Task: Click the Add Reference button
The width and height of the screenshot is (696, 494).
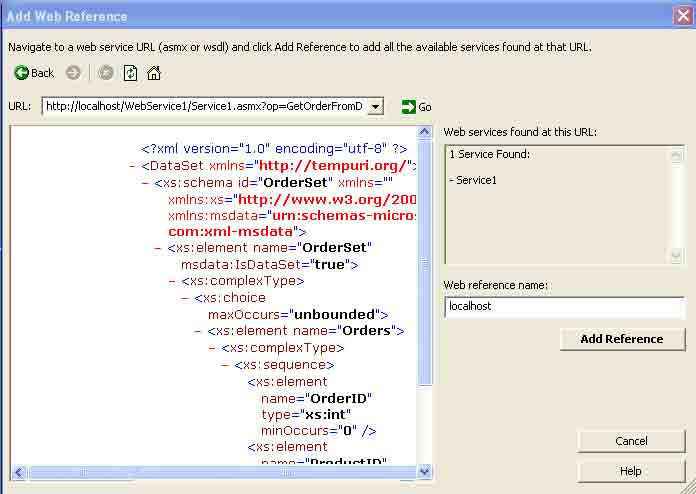Action: coord(622,339)
